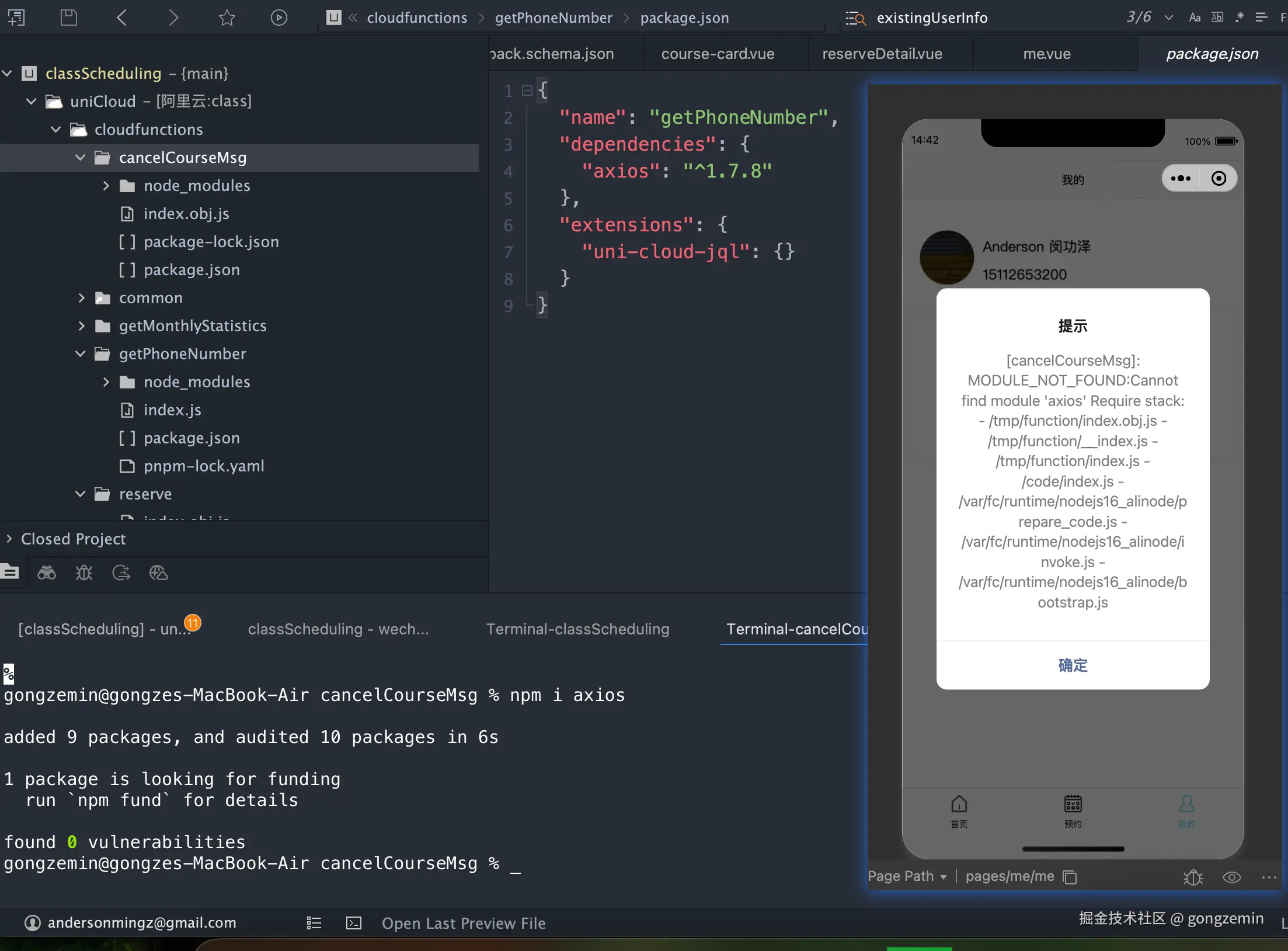Toggle regex search option icon
Viewport: 1288px width, 951px height.
1239,18
